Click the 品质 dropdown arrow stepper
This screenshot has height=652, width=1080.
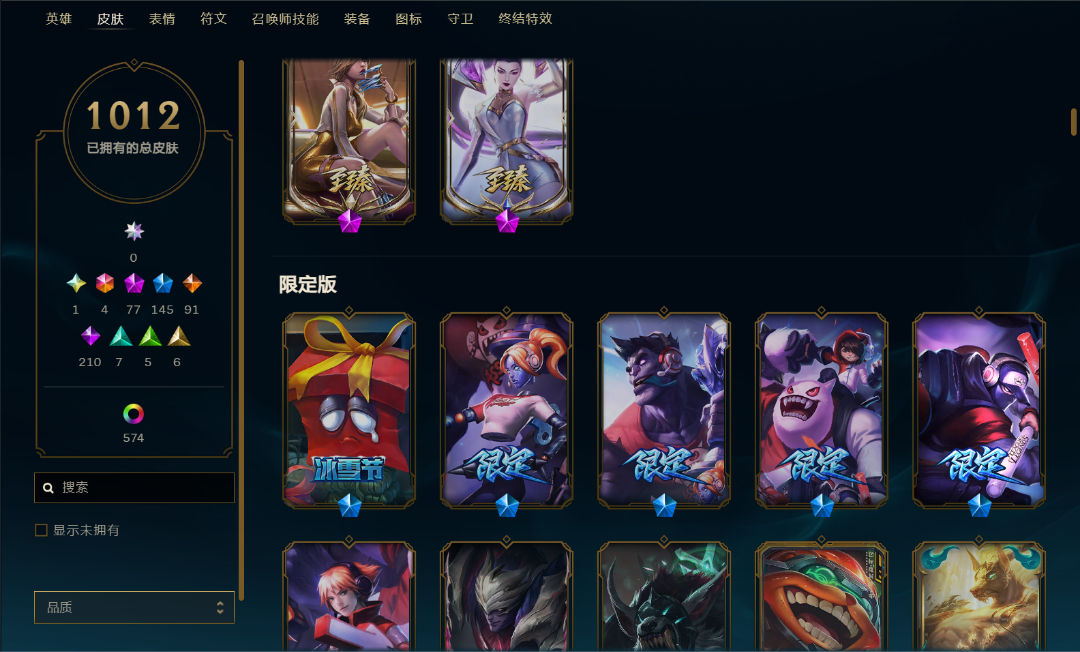pyautogui.click(x=220, y=607)
